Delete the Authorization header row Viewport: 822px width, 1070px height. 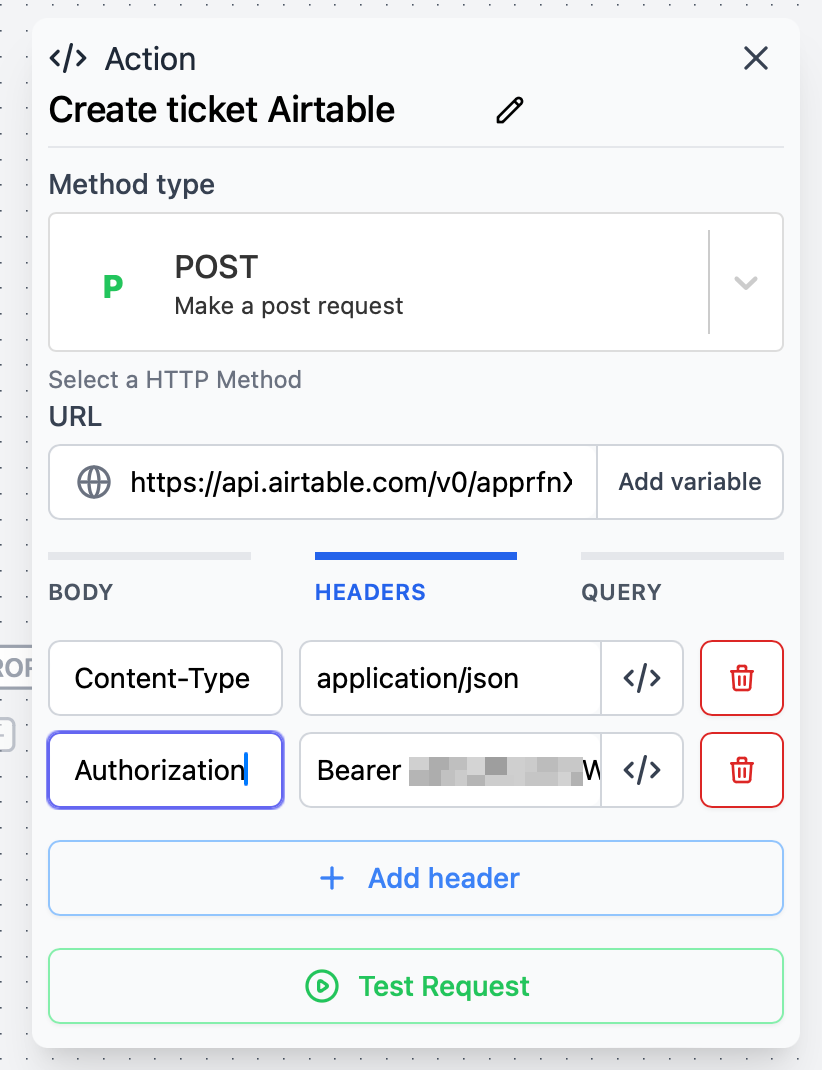[x=741, y=770]
